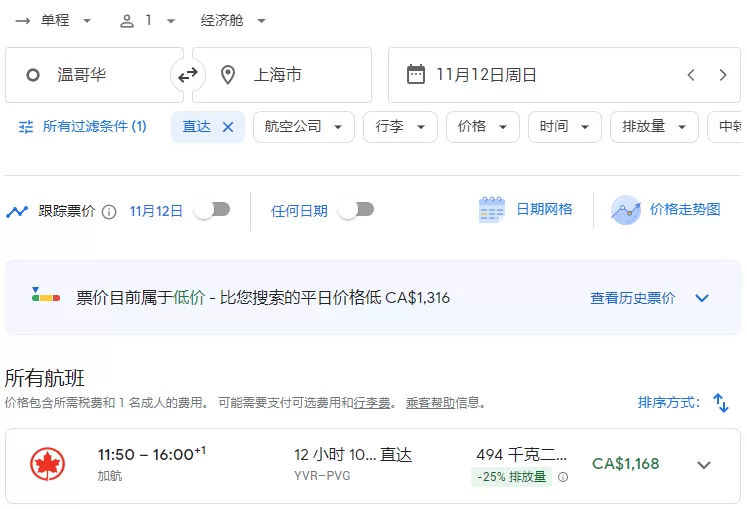Toggle 任何日期 price tracking switch
This screenshot has height=509, width=747.
pyautogui.click(x=356, y=210)
